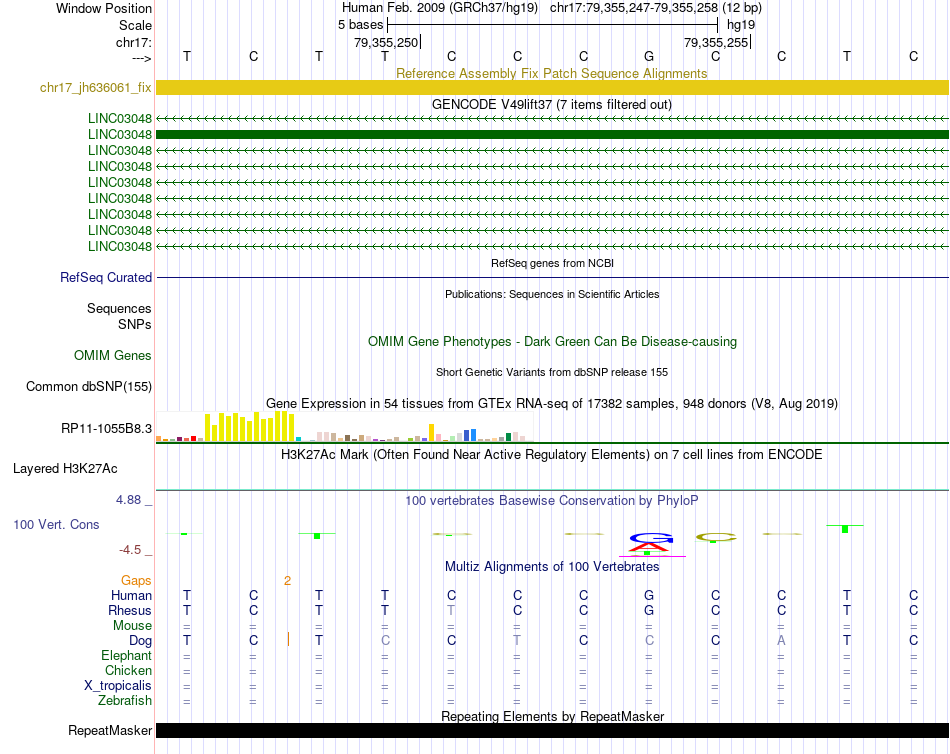
Task: Click the Elephant species label
Action: pos(126,655)
